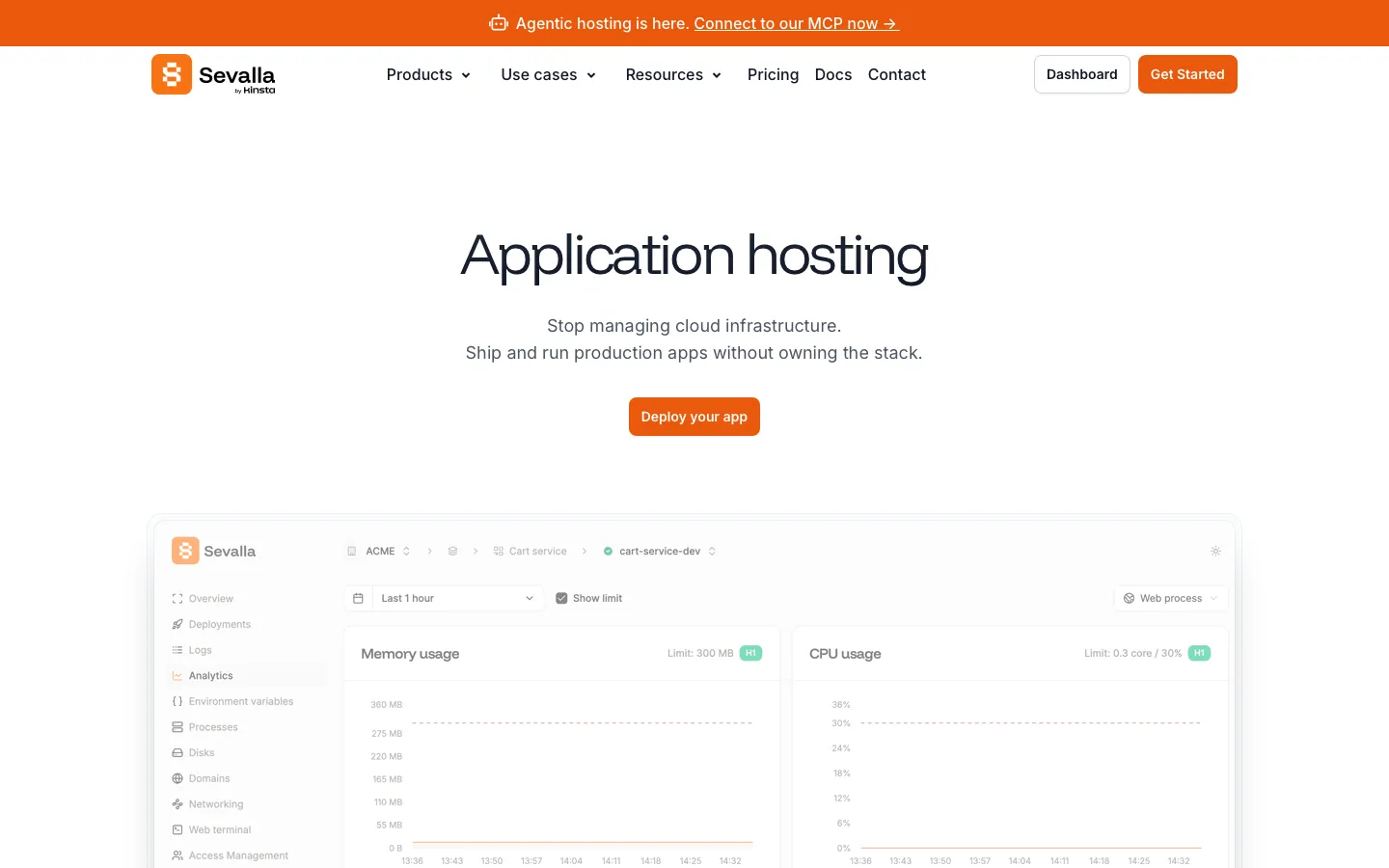The image size is (1389, 868).
Task: Click the Logs list icon
Action: [x=177, y=650]
